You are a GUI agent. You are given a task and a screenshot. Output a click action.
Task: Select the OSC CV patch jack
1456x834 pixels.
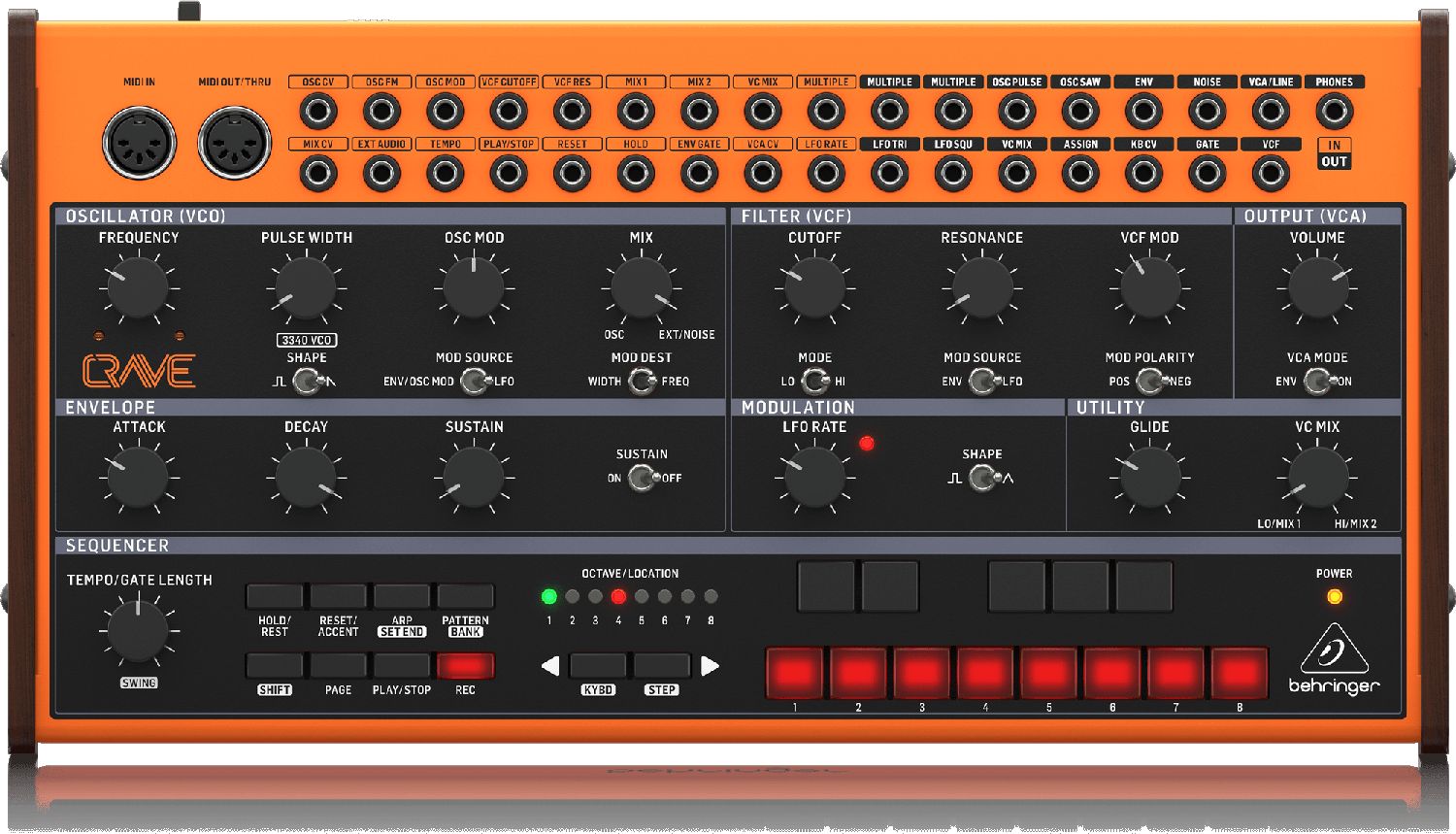318,112
